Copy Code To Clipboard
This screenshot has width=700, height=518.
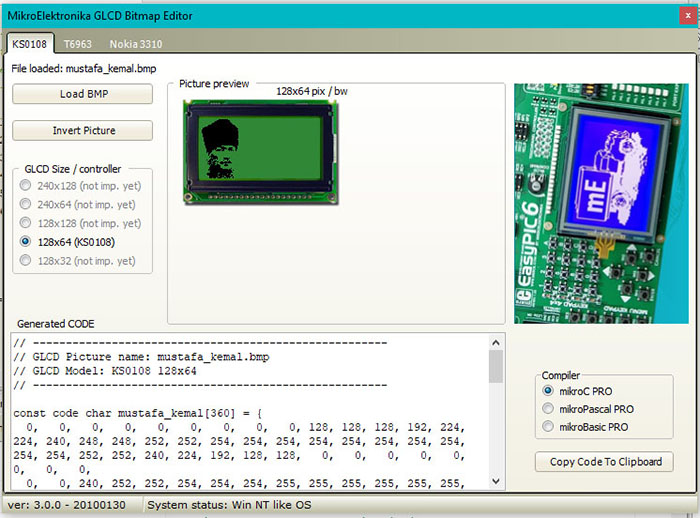pyautogui.click(x=604, y=462)
